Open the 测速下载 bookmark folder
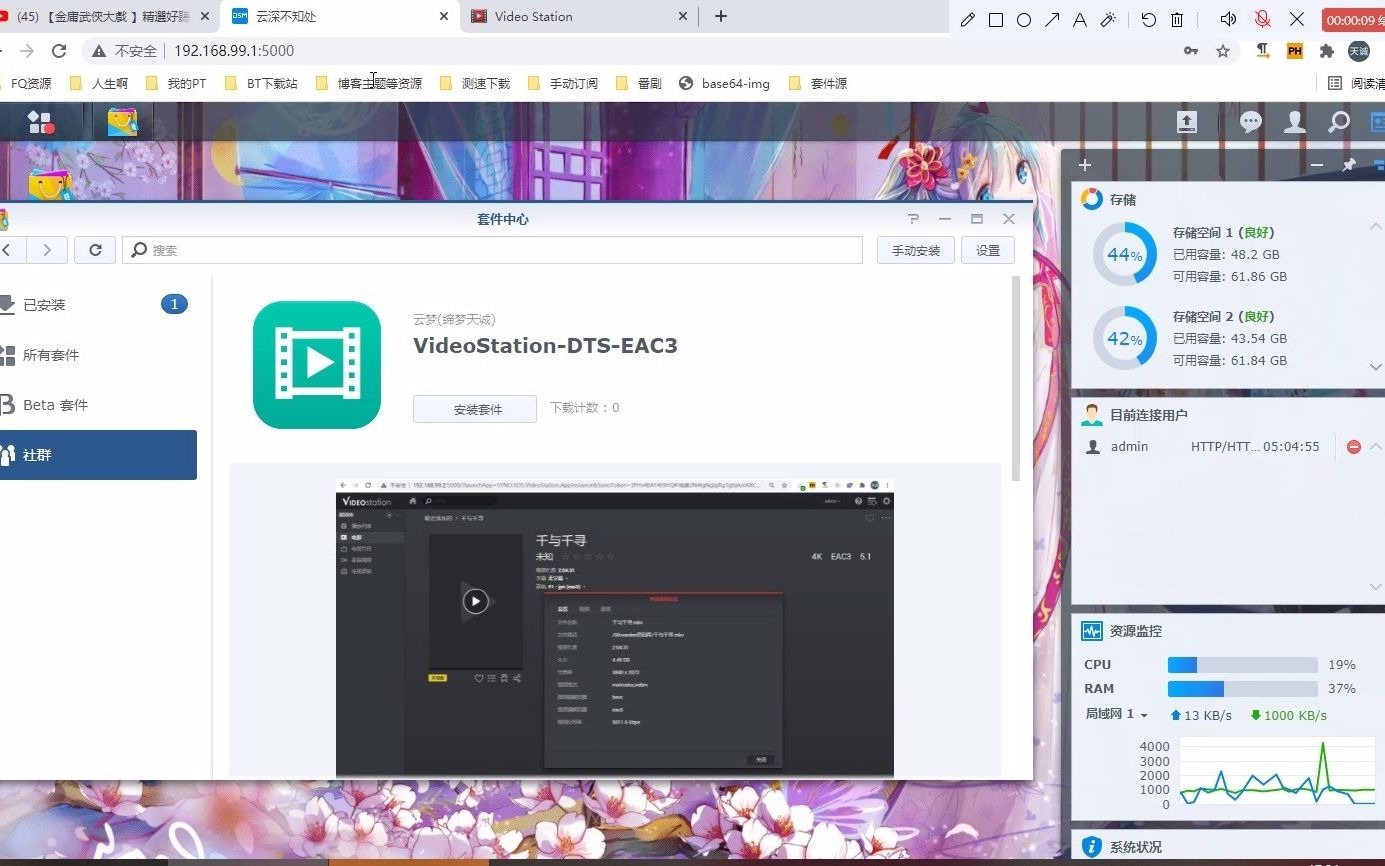 (475, 84)
